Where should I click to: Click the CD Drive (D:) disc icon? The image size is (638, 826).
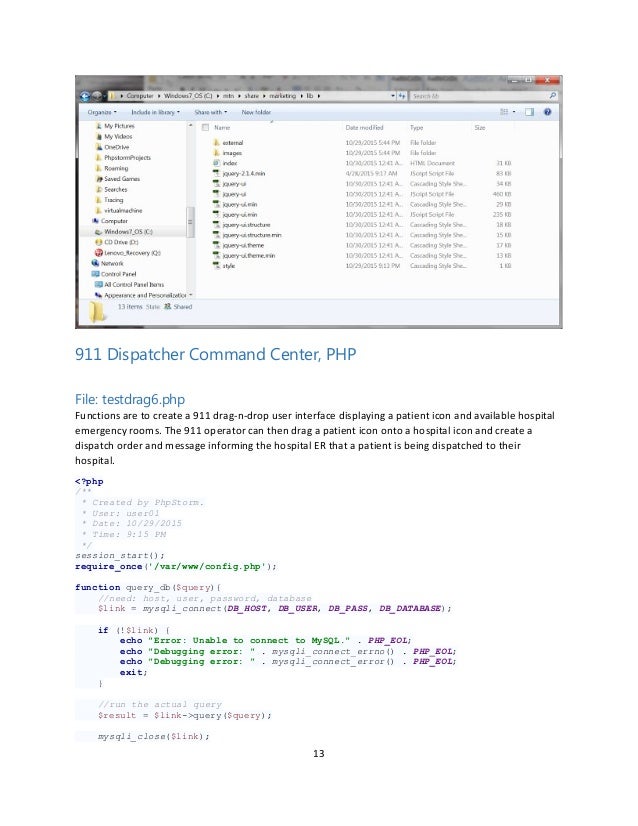[x=99, y=242]
